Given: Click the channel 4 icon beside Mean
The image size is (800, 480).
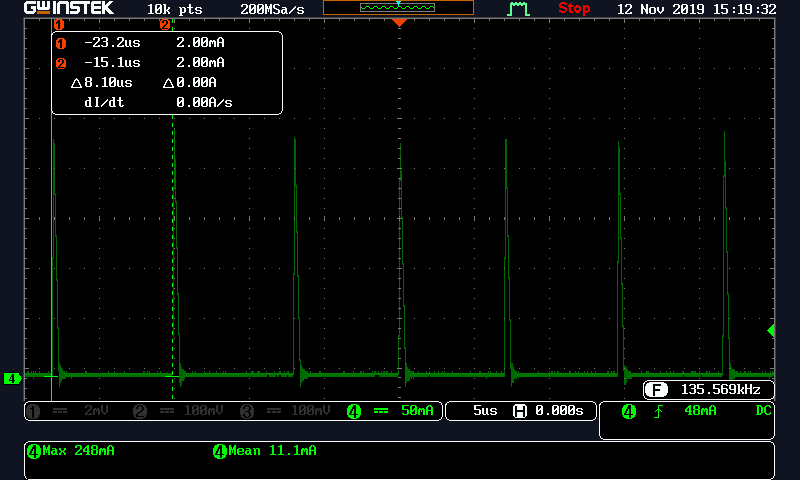Looking at the screenshot, I should pos(220,451).
